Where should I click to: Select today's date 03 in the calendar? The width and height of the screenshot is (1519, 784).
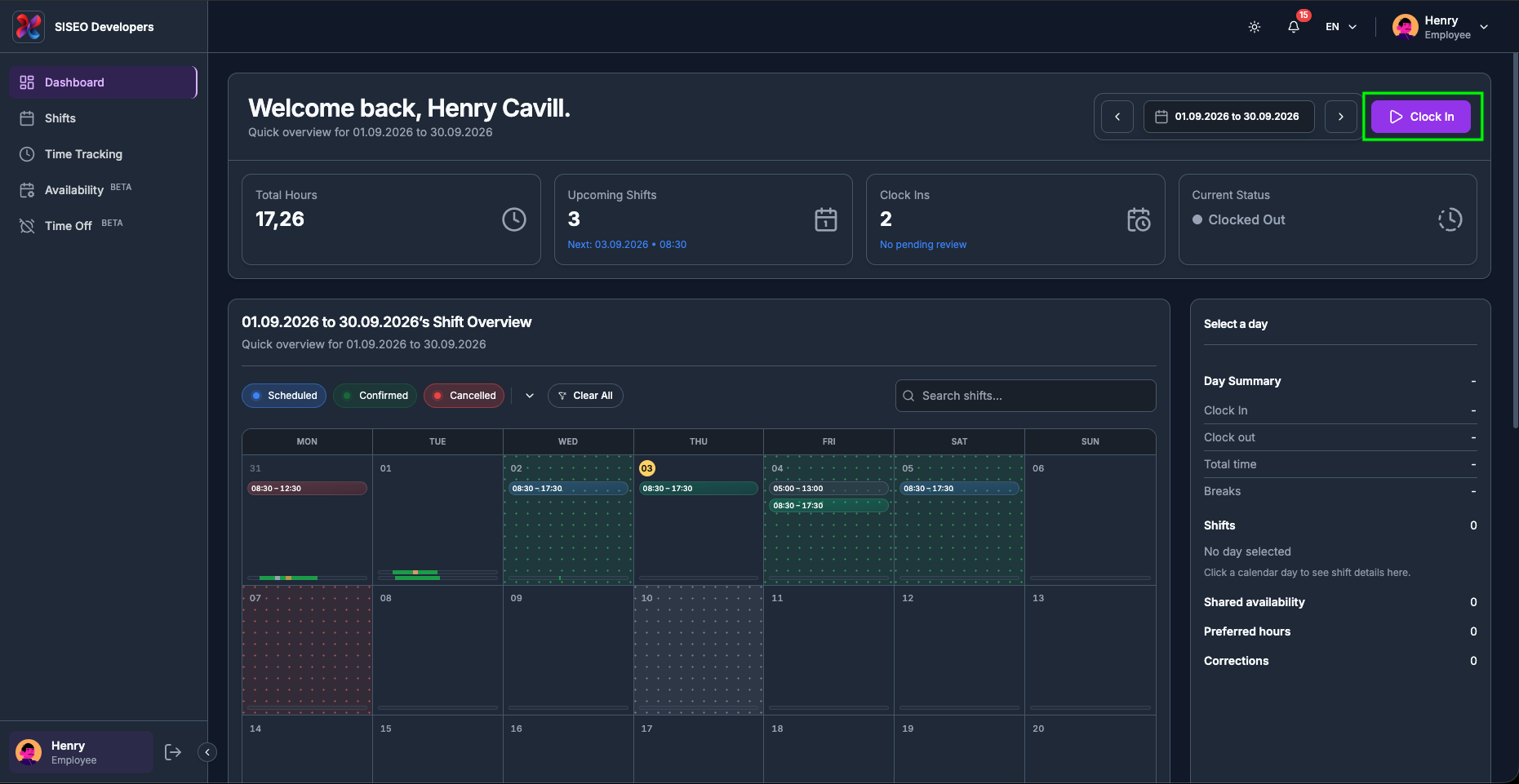pos(647,468)
